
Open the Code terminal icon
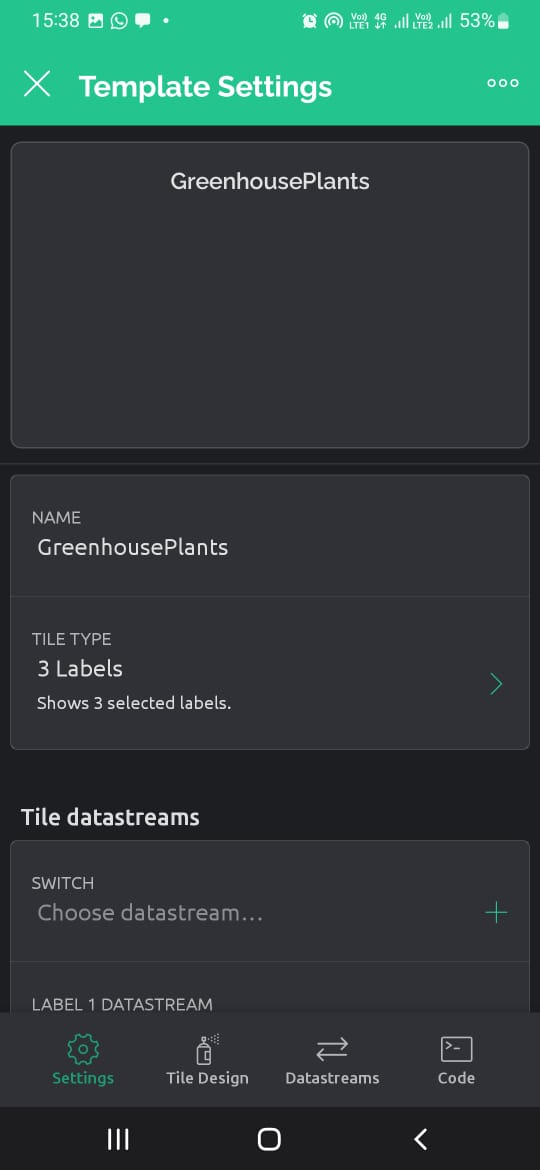pyautogui.click(x=456, y=1049)
